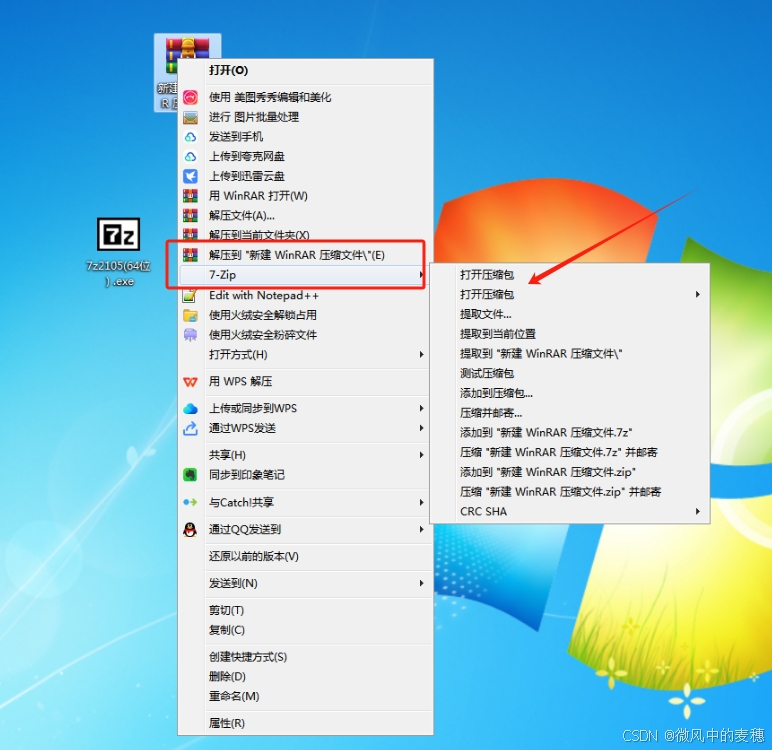Select 添加到 "新建 WinRAR 压缩文件.zip"
The height and width of the screenshot is (750, 772).
(570, 472)
